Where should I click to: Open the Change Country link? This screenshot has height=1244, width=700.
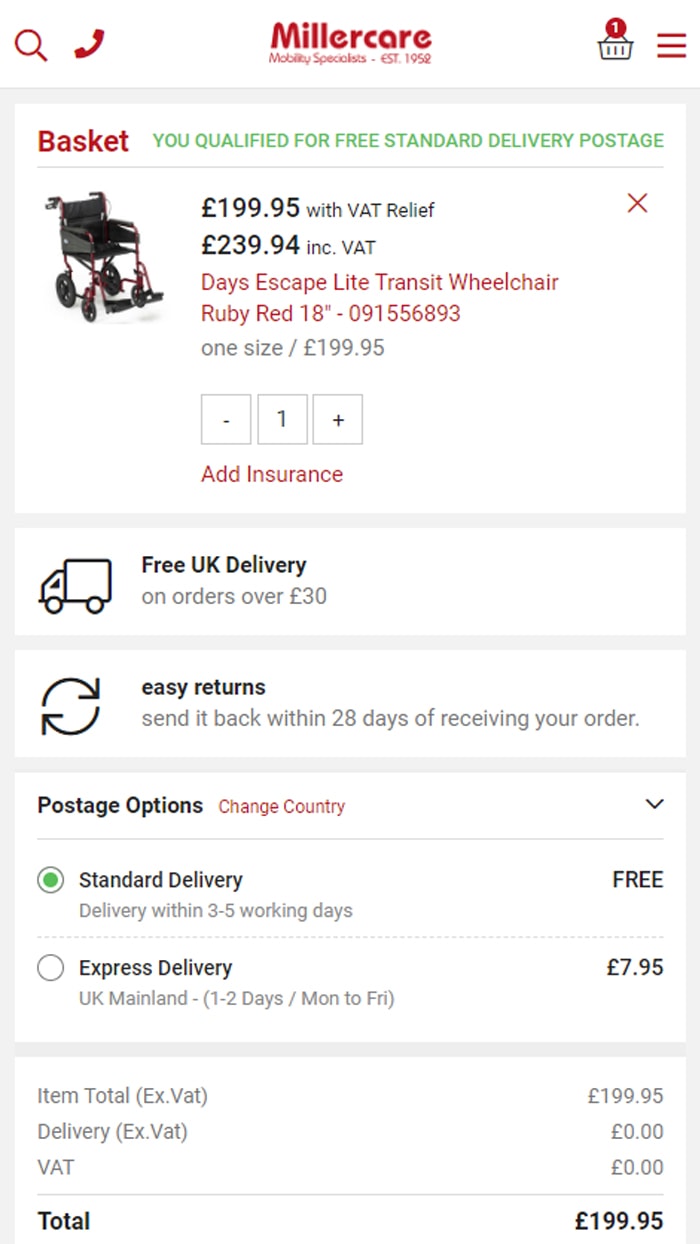[x=282, y=807]
